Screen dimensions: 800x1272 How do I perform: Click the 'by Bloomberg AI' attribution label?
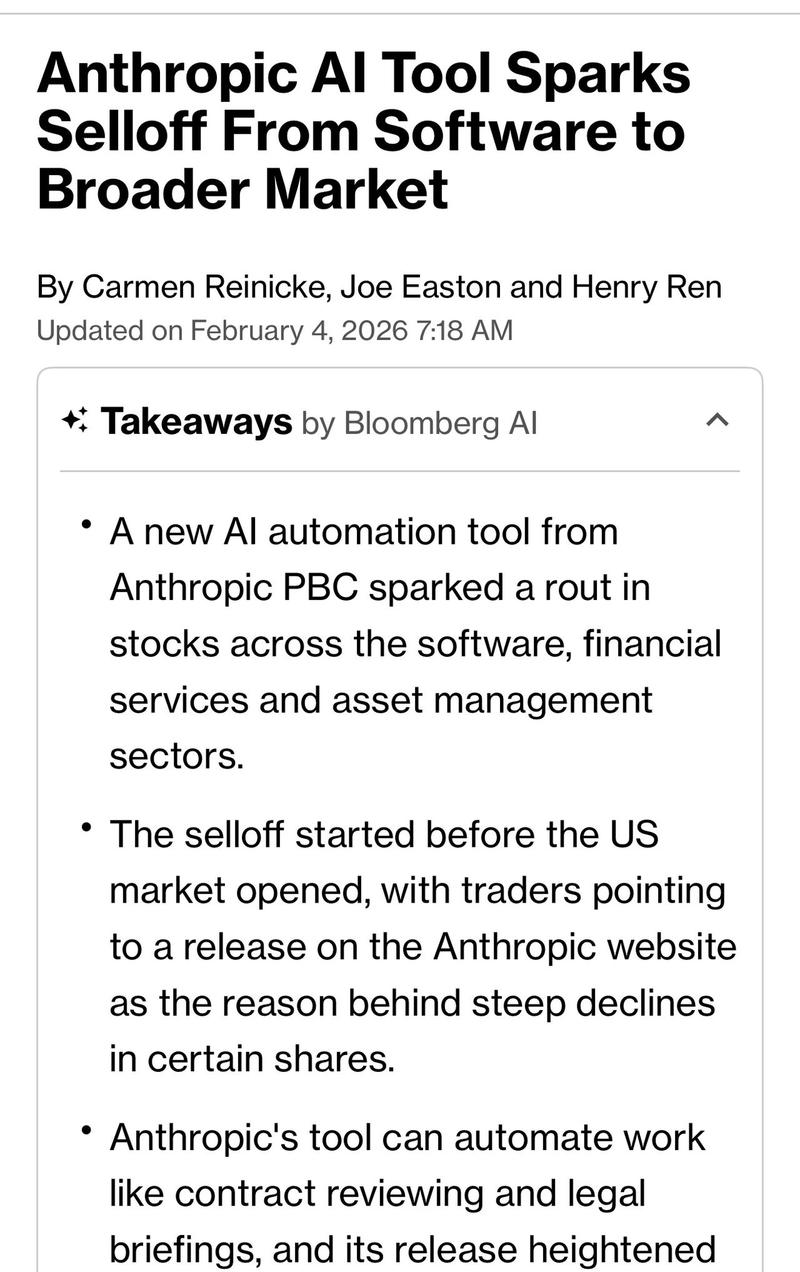(x=418, y=423)
